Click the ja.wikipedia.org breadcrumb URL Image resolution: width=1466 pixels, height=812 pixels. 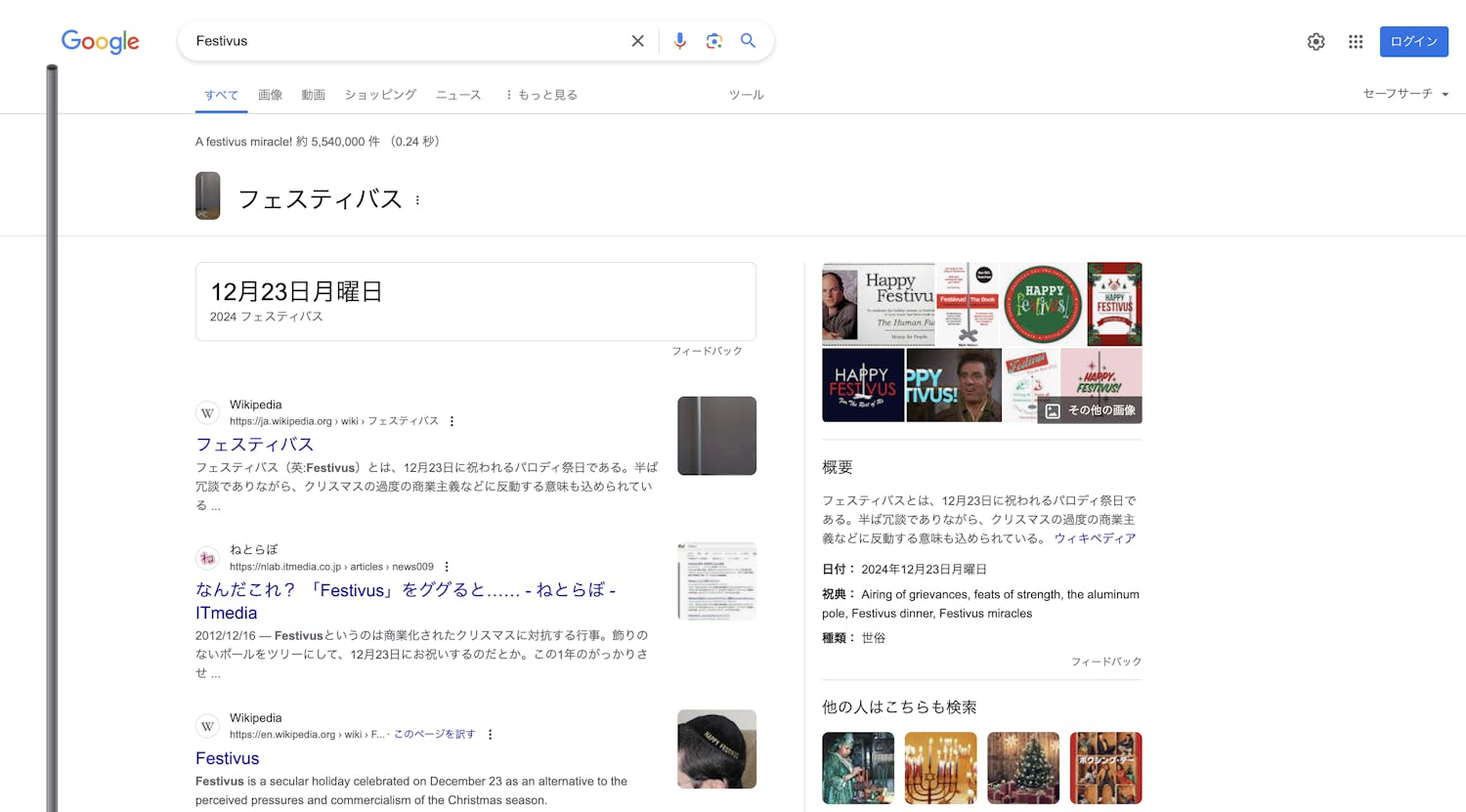[334, 421]
